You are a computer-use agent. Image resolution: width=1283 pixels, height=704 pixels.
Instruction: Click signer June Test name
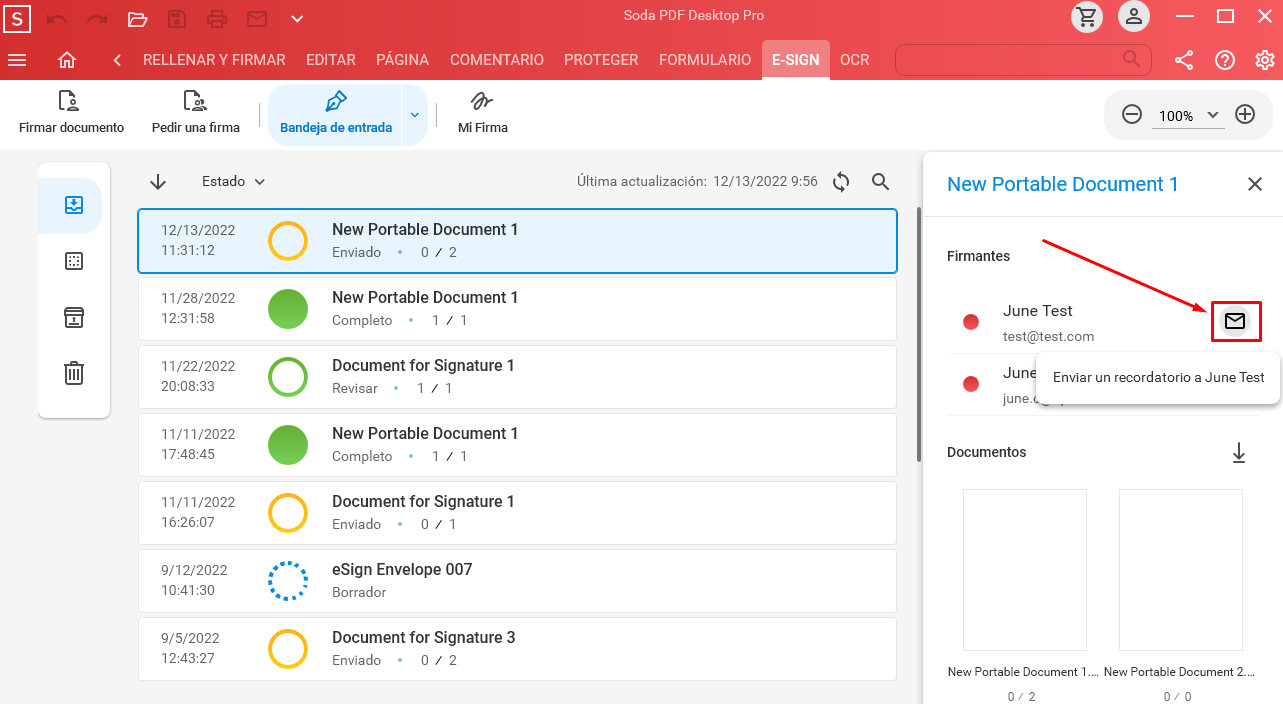(1038, 311)
